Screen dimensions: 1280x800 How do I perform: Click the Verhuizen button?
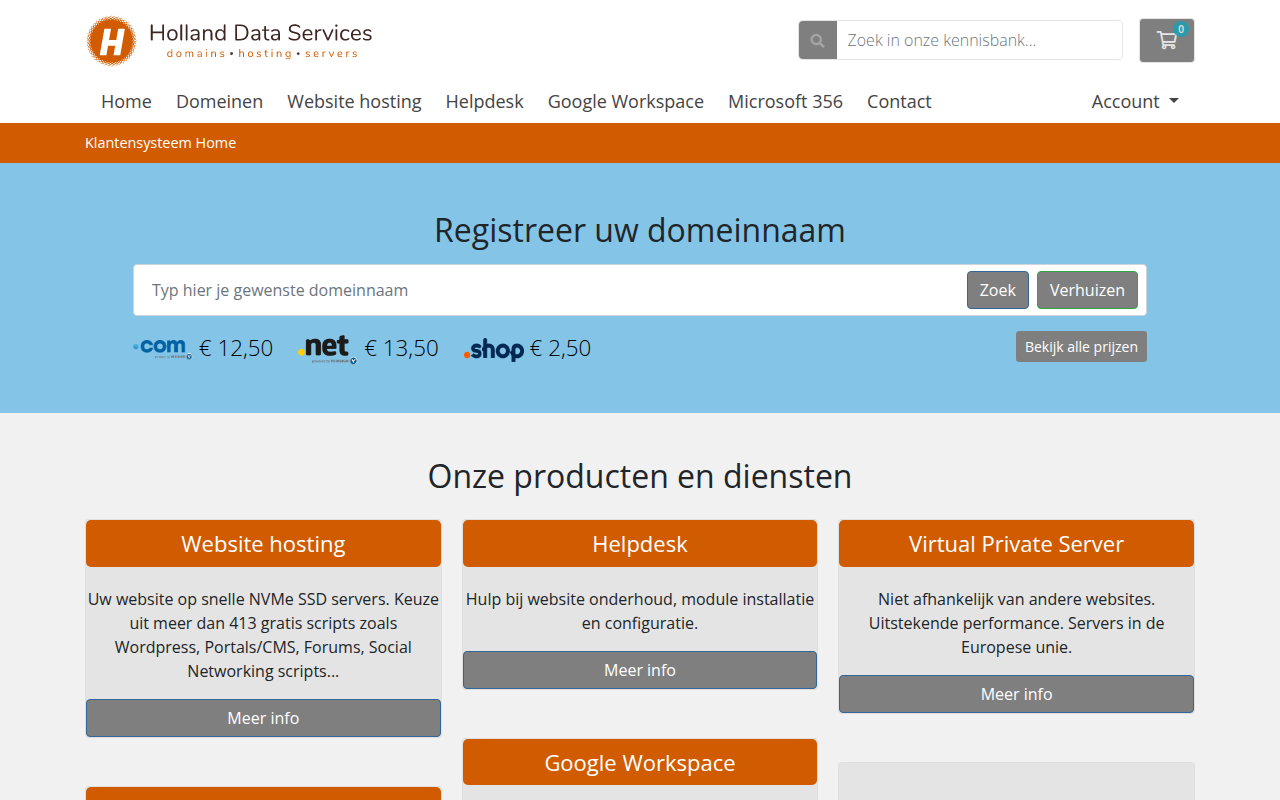[x=1087, y=290]
